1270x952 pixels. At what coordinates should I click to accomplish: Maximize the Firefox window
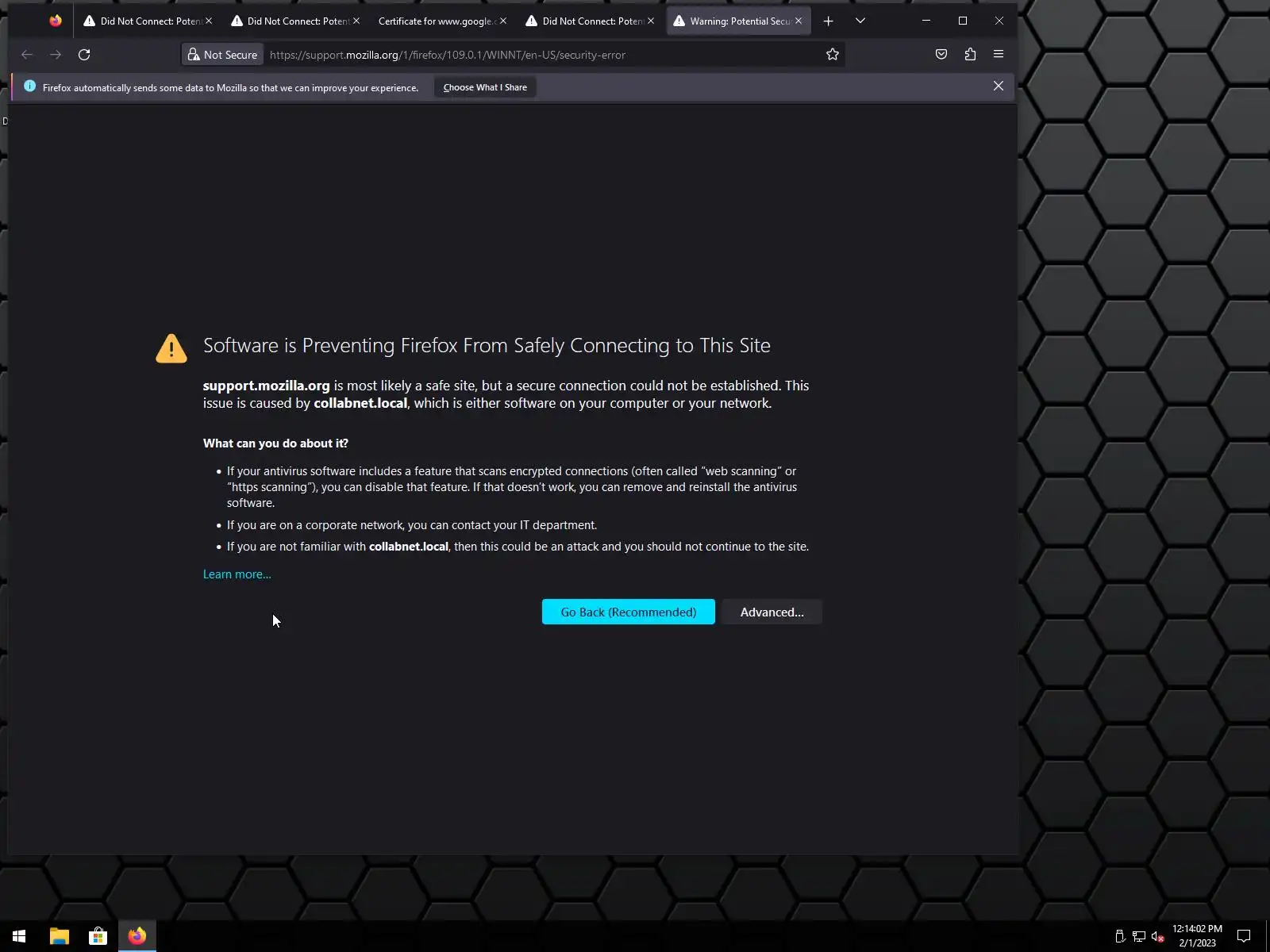pos(963,21)
